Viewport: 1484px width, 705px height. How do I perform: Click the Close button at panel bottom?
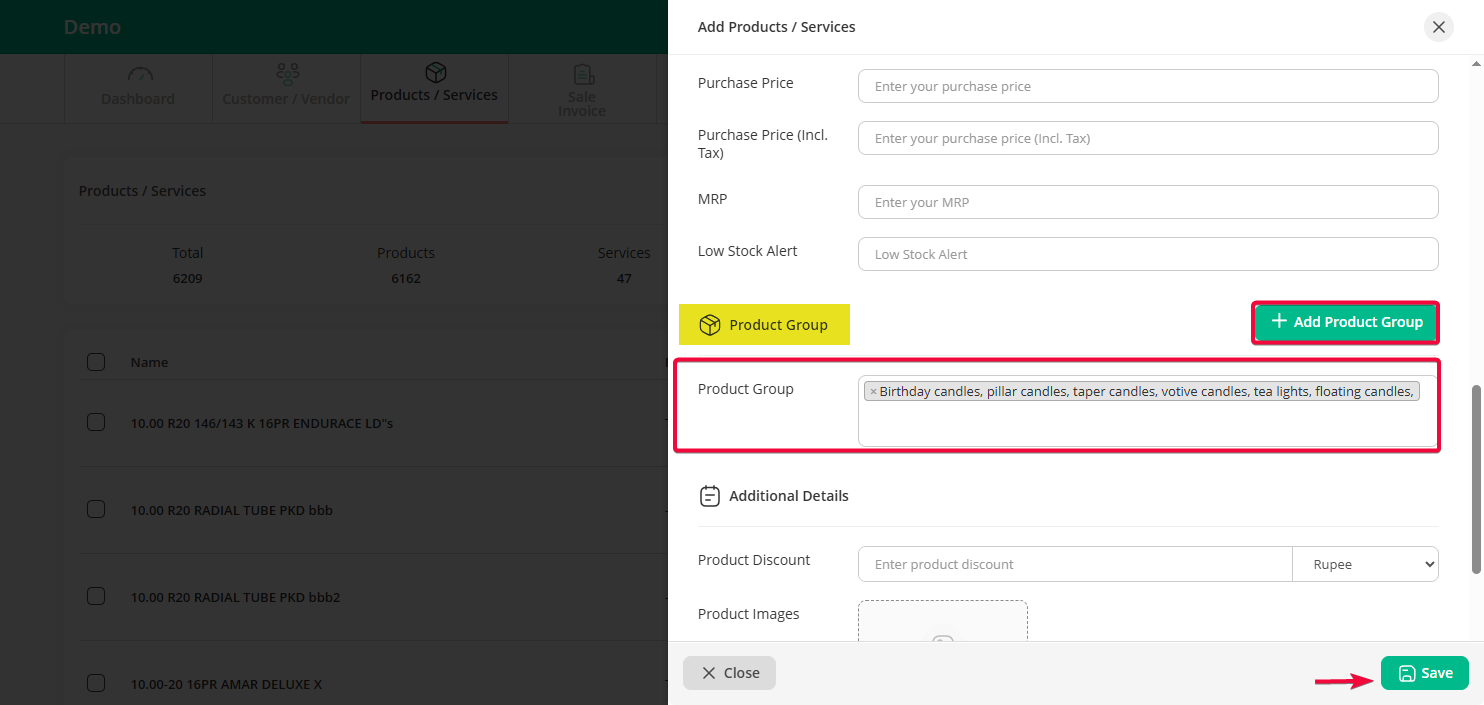point(729,673)
